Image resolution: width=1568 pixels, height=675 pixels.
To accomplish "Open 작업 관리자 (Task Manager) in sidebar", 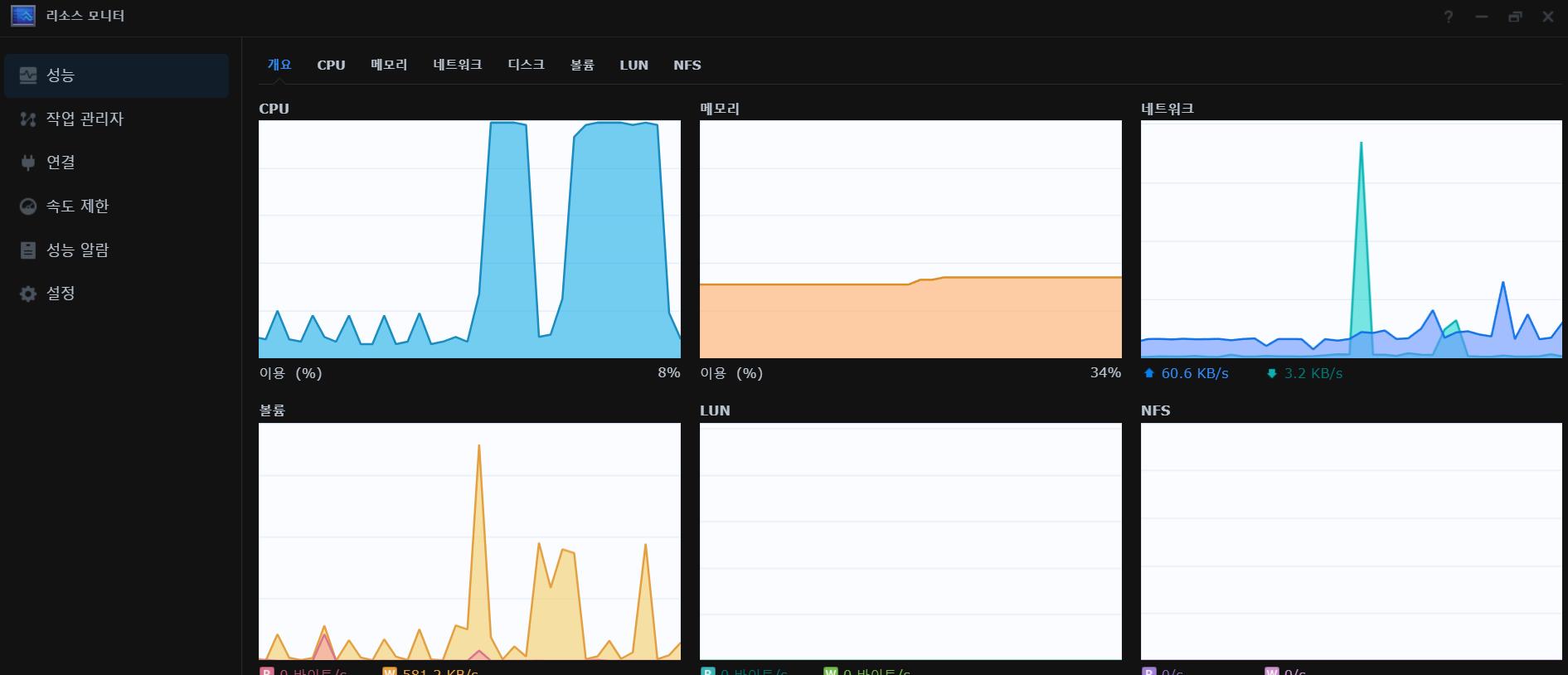I will (84, 119).
